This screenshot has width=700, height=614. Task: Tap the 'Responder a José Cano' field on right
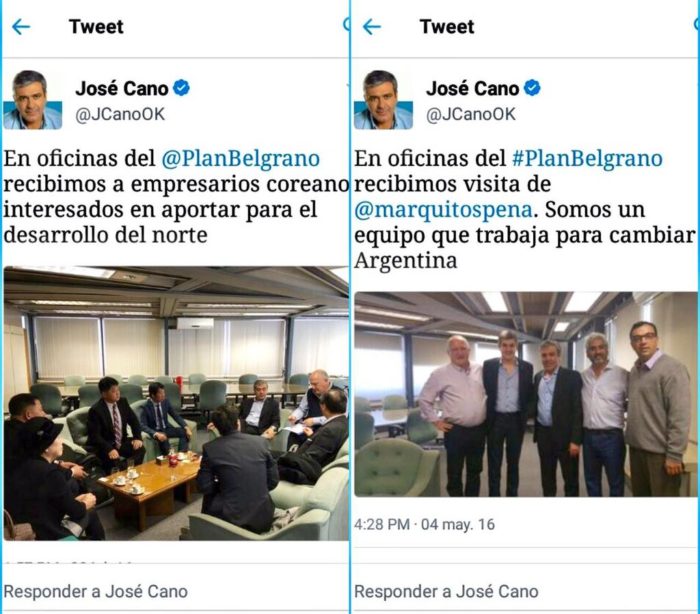tap(525, 591)
